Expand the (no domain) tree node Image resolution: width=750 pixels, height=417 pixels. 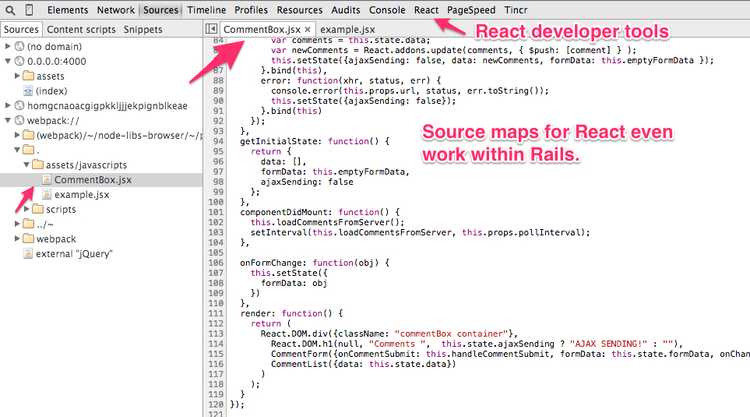pyautogui.click(x=7, y=47)
